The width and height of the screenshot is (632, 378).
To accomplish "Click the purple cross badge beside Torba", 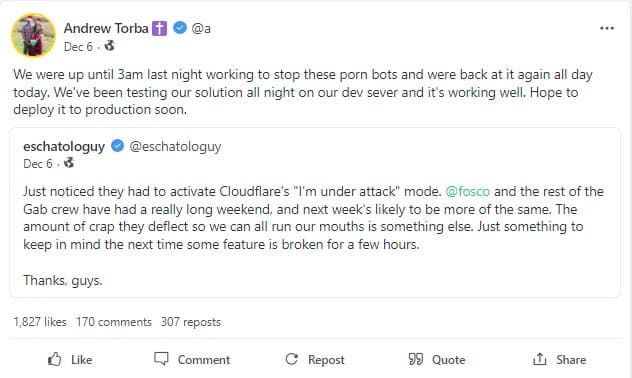I will tap(159, 28).
